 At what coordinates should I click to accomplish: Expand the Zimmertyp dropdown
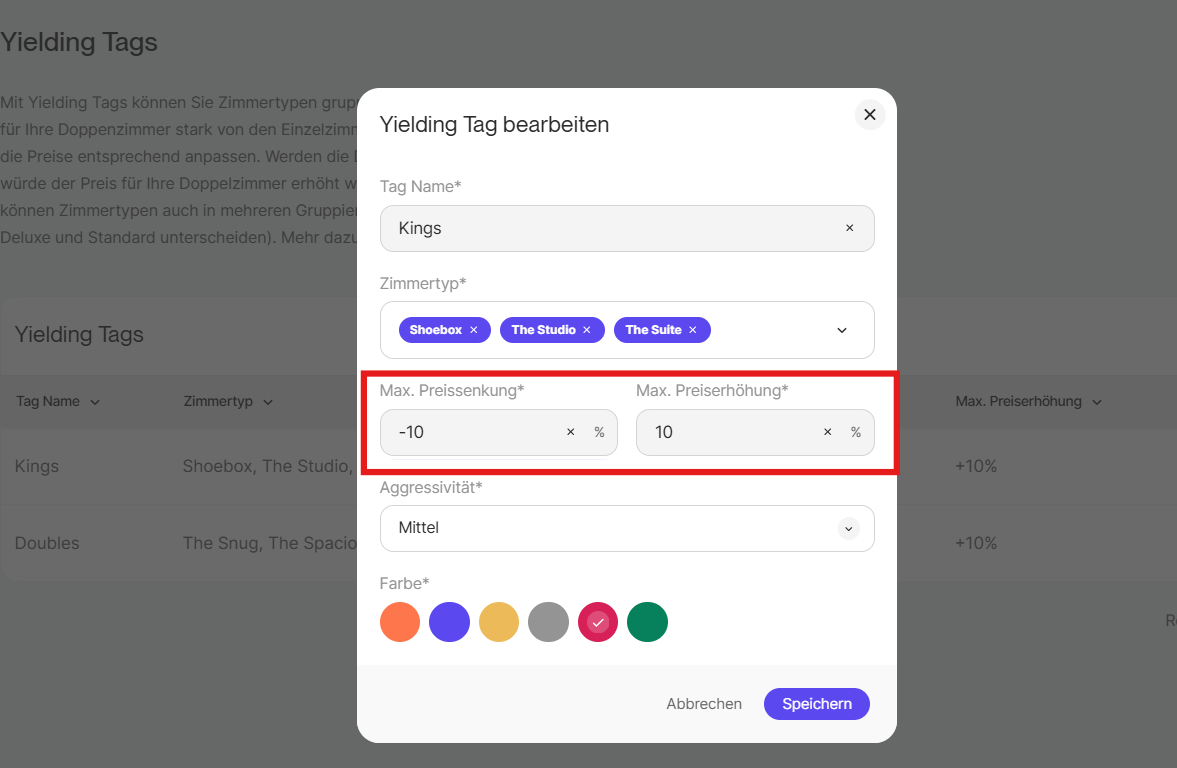pyautogui.click(x=841, y=330)
